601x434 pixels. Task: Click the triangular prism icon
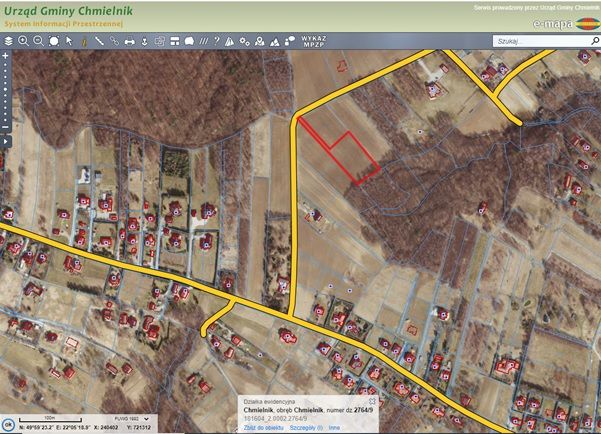pos(230,41)
